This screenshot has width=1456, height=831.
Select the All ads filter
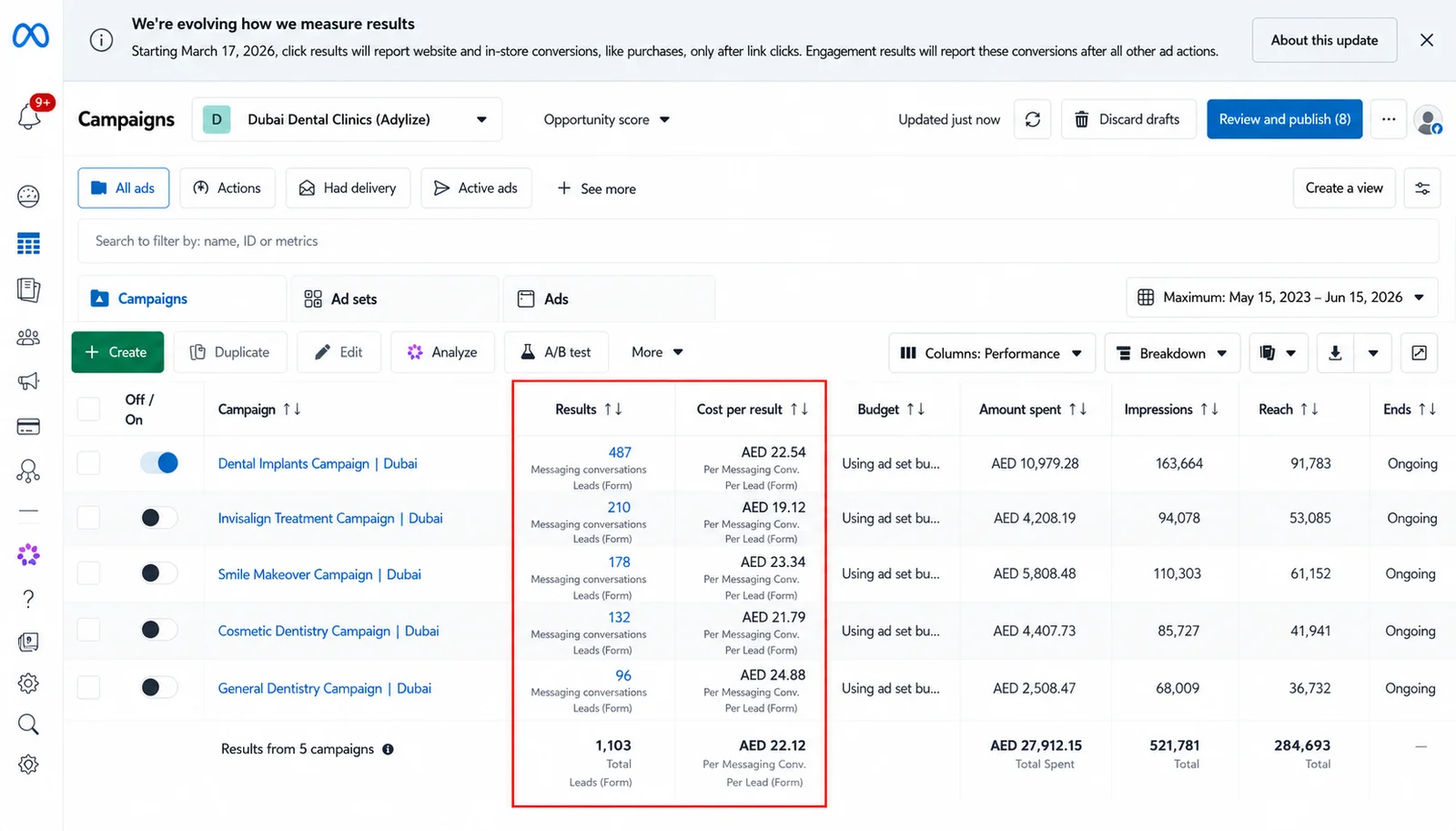124,188
